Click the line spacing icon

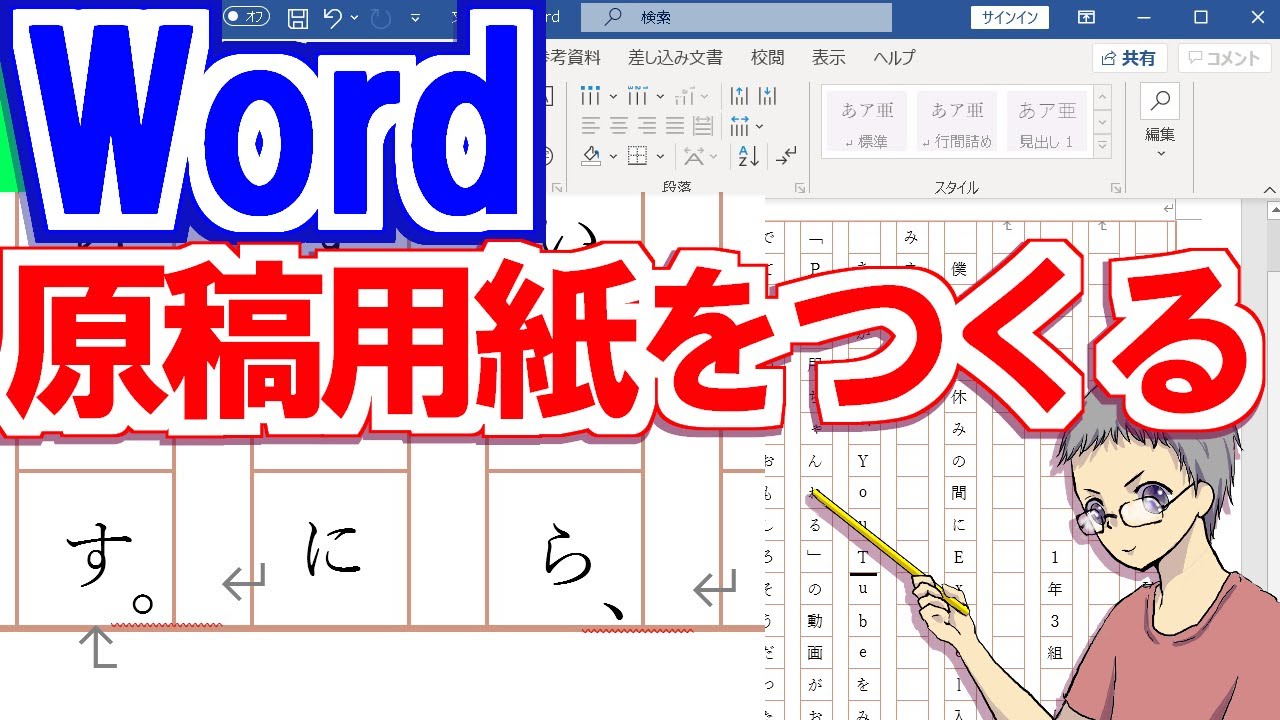click(x=740, y=126)
